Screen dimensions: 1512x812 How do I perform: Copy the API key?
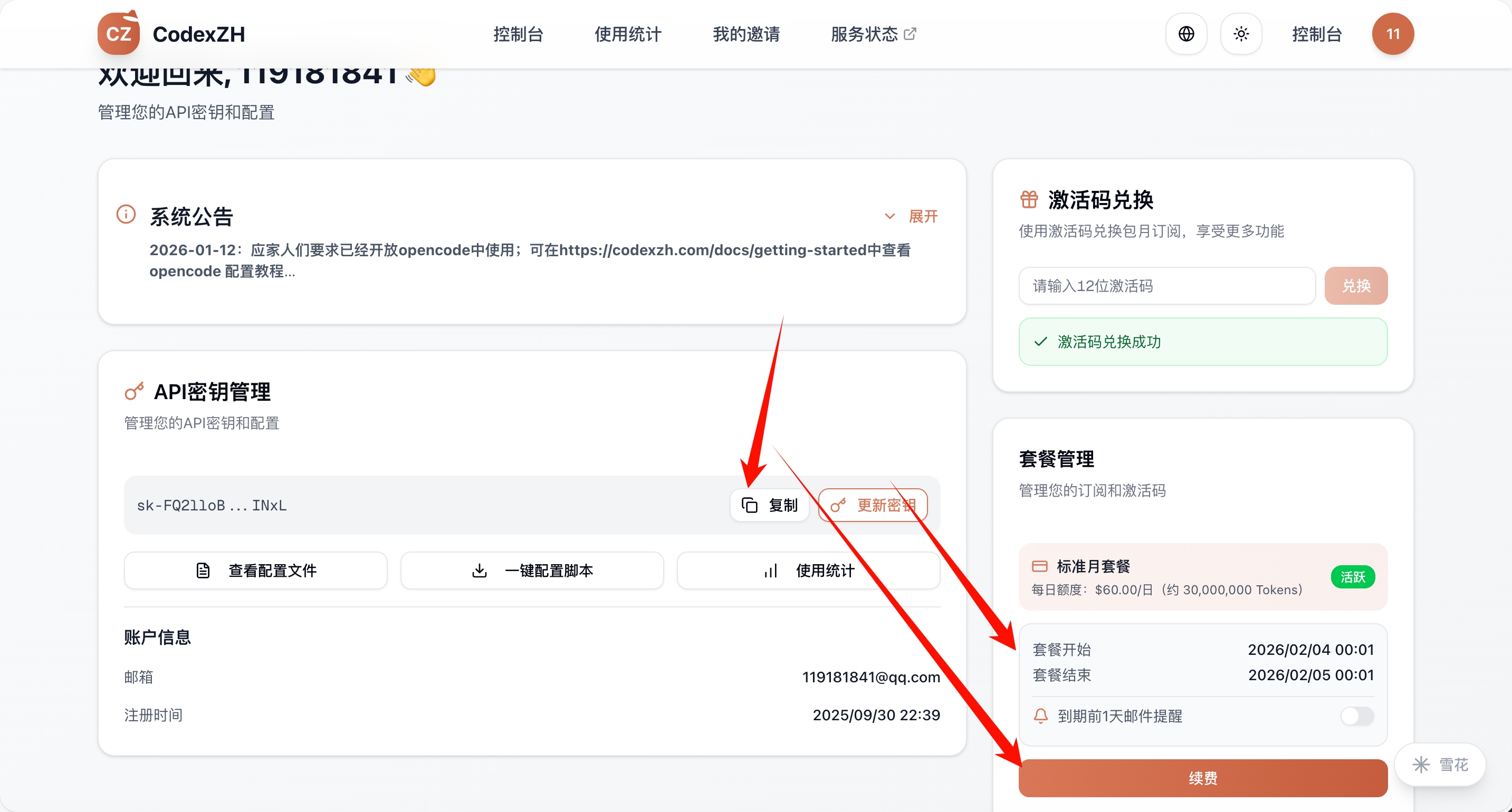coord(770,505)
